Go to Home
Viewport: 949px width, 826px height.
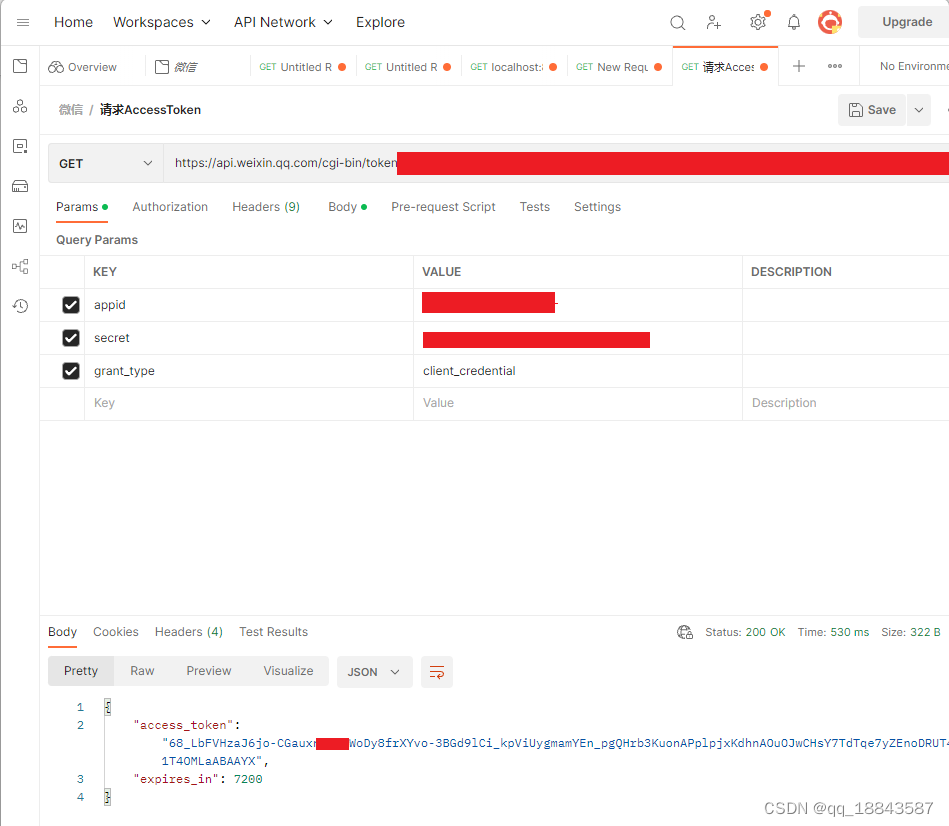pyautogui.click(x=73, y=22)
